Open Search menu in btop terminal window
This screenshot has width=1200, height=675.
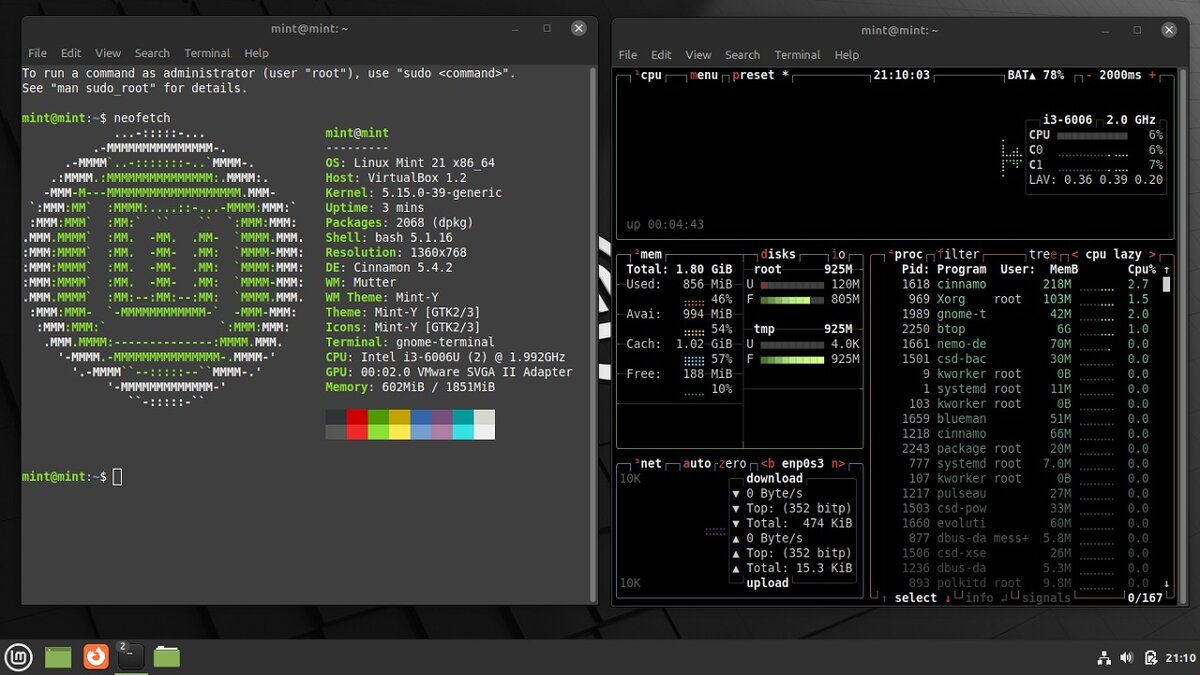pyautogui.click(x=742, y=55)
